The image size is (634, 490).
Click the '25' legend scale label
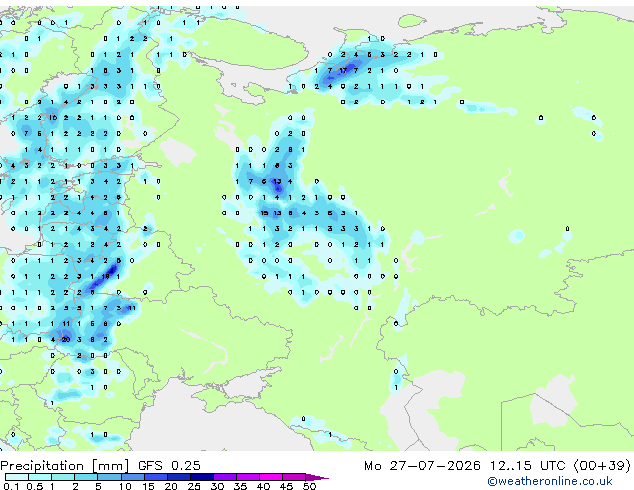coord(194,486)
